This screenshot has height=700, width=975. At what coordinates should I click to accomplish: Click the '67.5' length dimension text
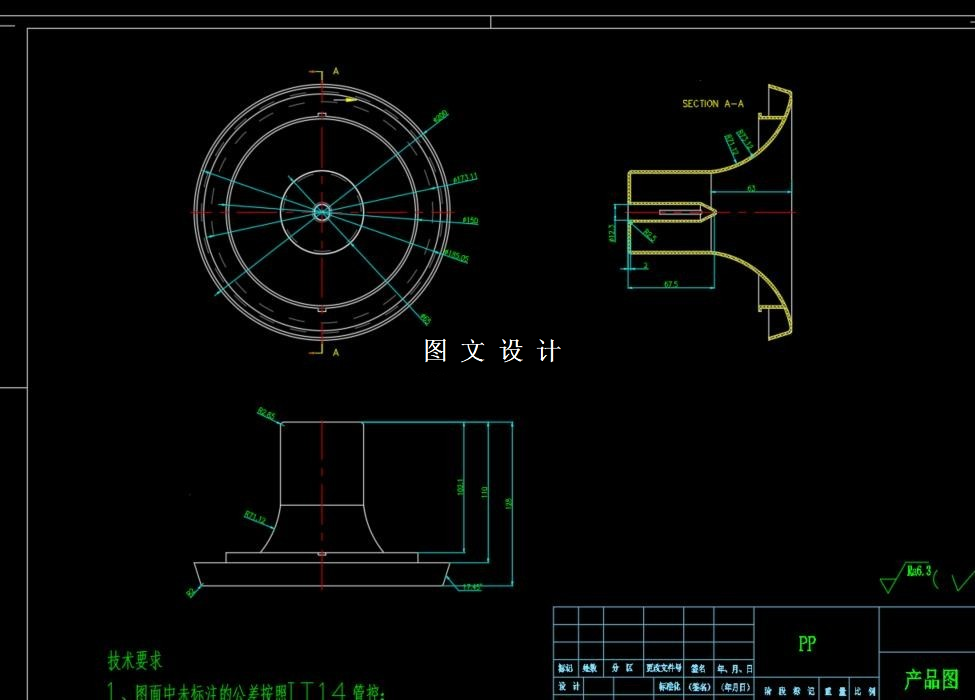point(671,284)
